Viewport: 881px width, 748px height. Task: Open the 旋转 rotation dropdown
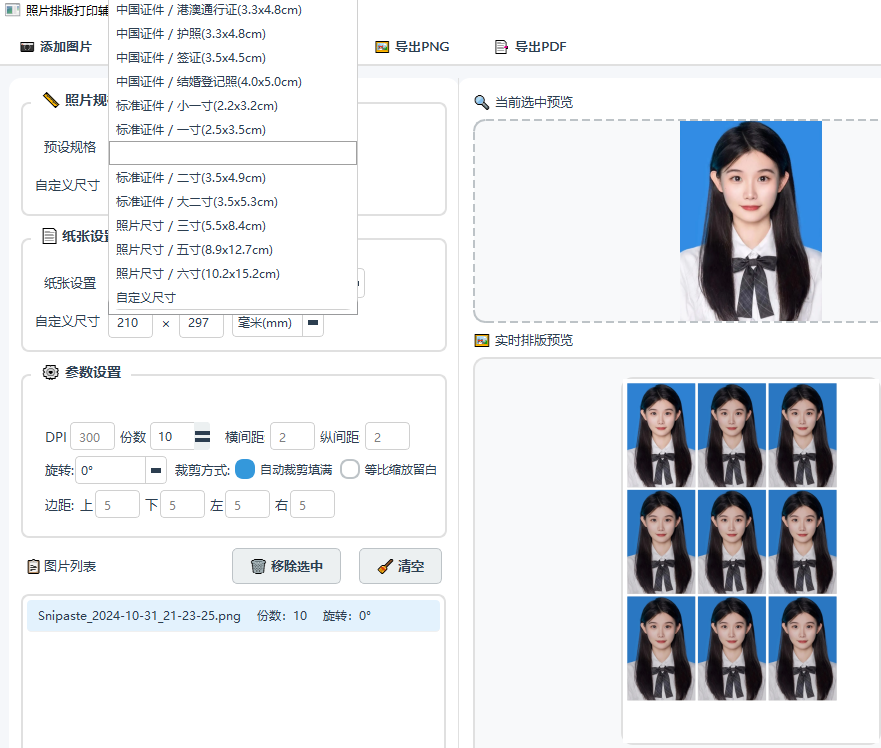pos(156,470)
